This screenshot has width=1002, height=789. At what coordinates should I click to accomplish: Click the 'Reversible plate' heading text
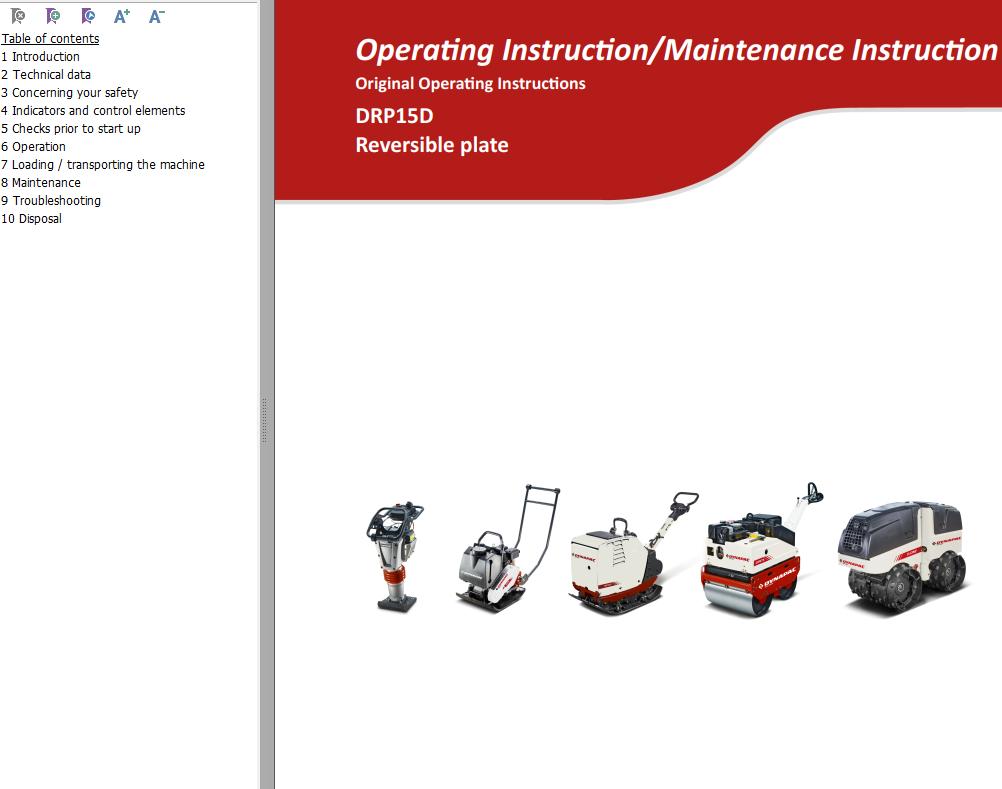432,145
